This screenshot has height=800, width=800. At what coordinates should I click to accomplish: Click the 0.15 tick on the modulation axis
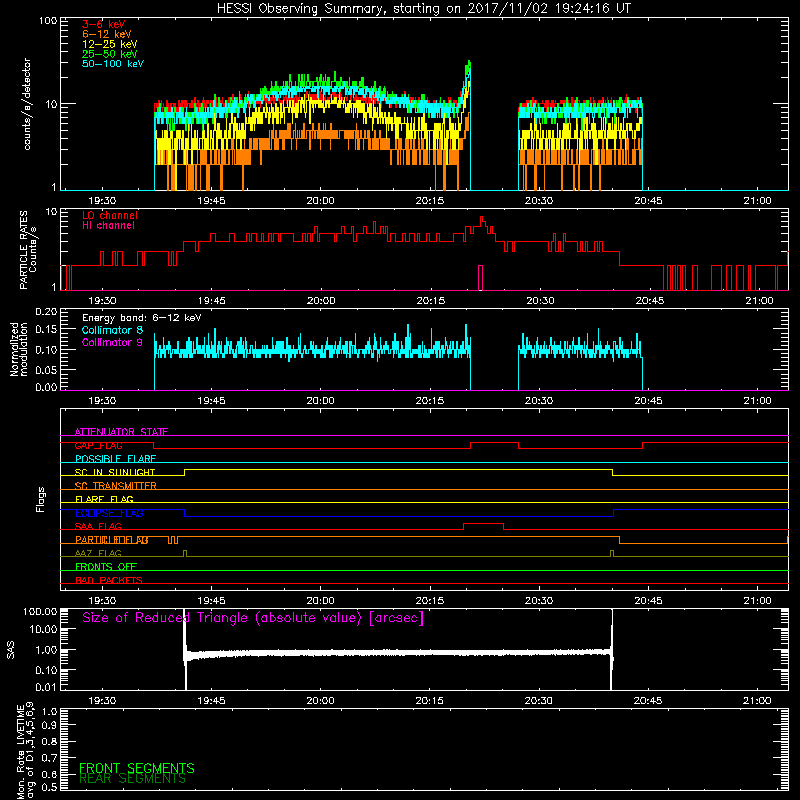click(x=46, y=330)
